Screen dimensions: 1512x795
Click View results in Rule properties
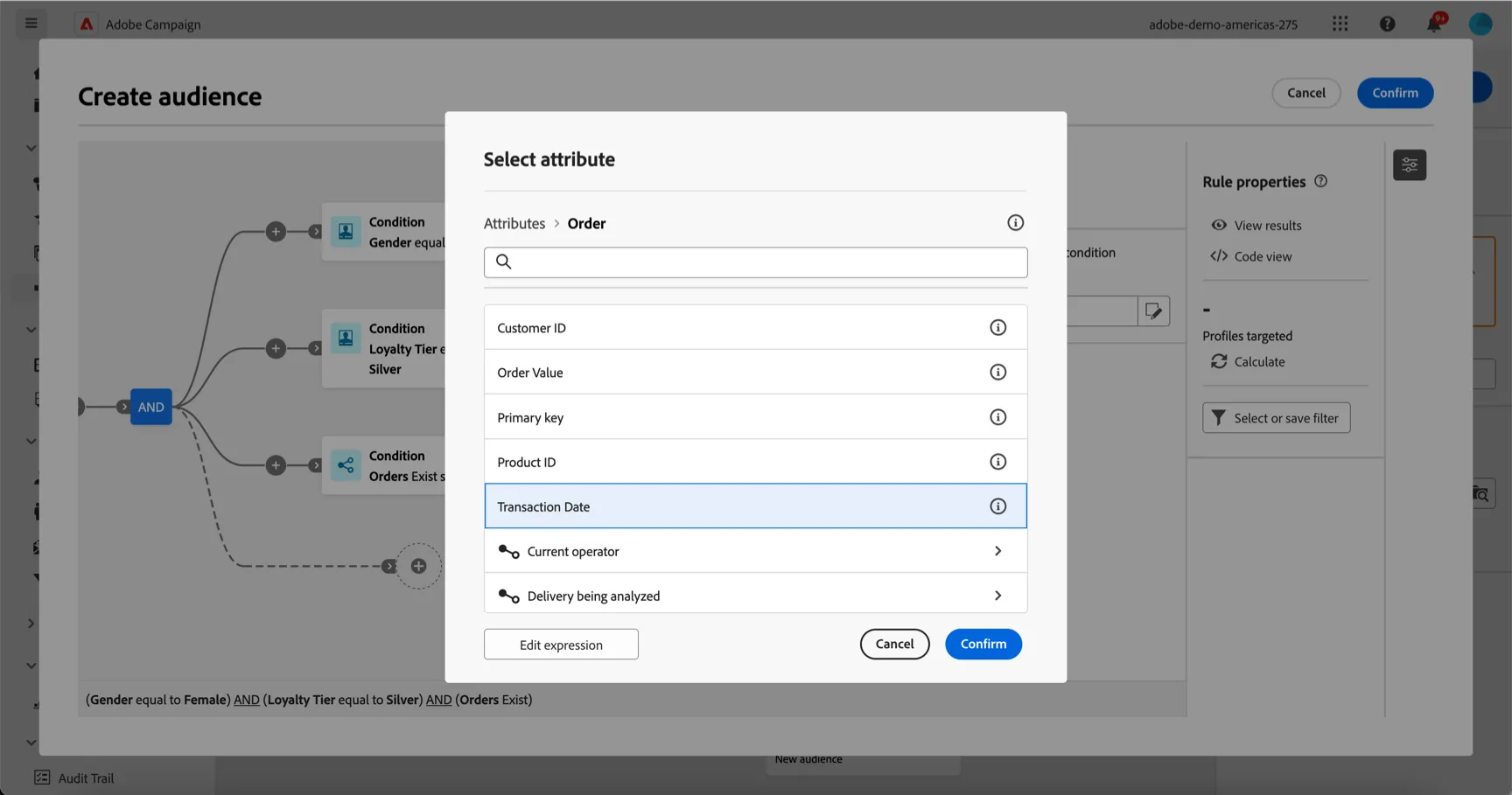(x=1256, y=226)
